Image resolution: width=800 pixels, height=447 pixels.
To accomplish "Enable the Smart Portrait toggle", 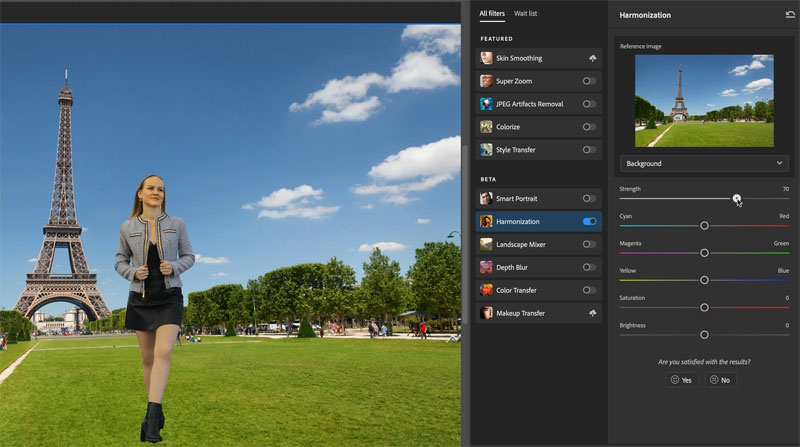I will 589,198.
